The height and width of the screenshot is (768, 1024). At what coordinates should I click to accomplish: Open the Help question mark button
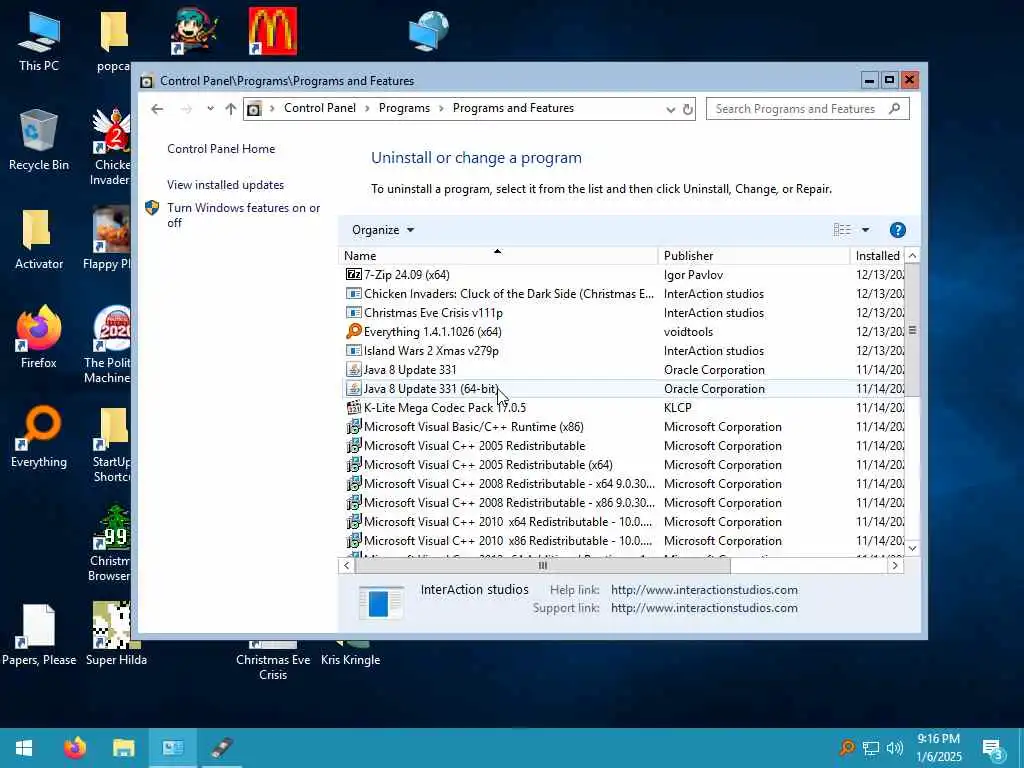pos(897,230)
